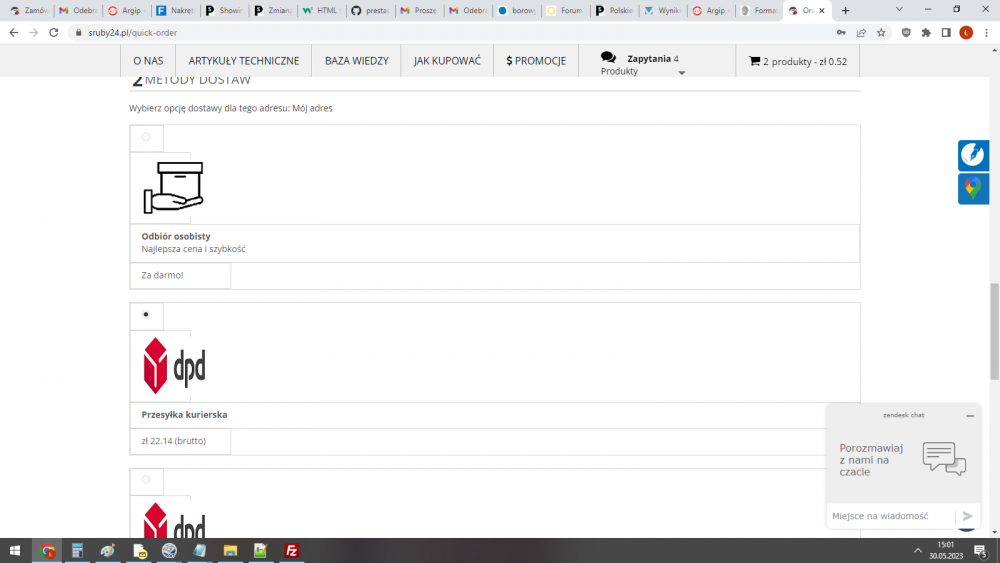The image size is (1000, 563).
Task: Open FileZilla from the taskbar
Action: click(x=291, y=551)
